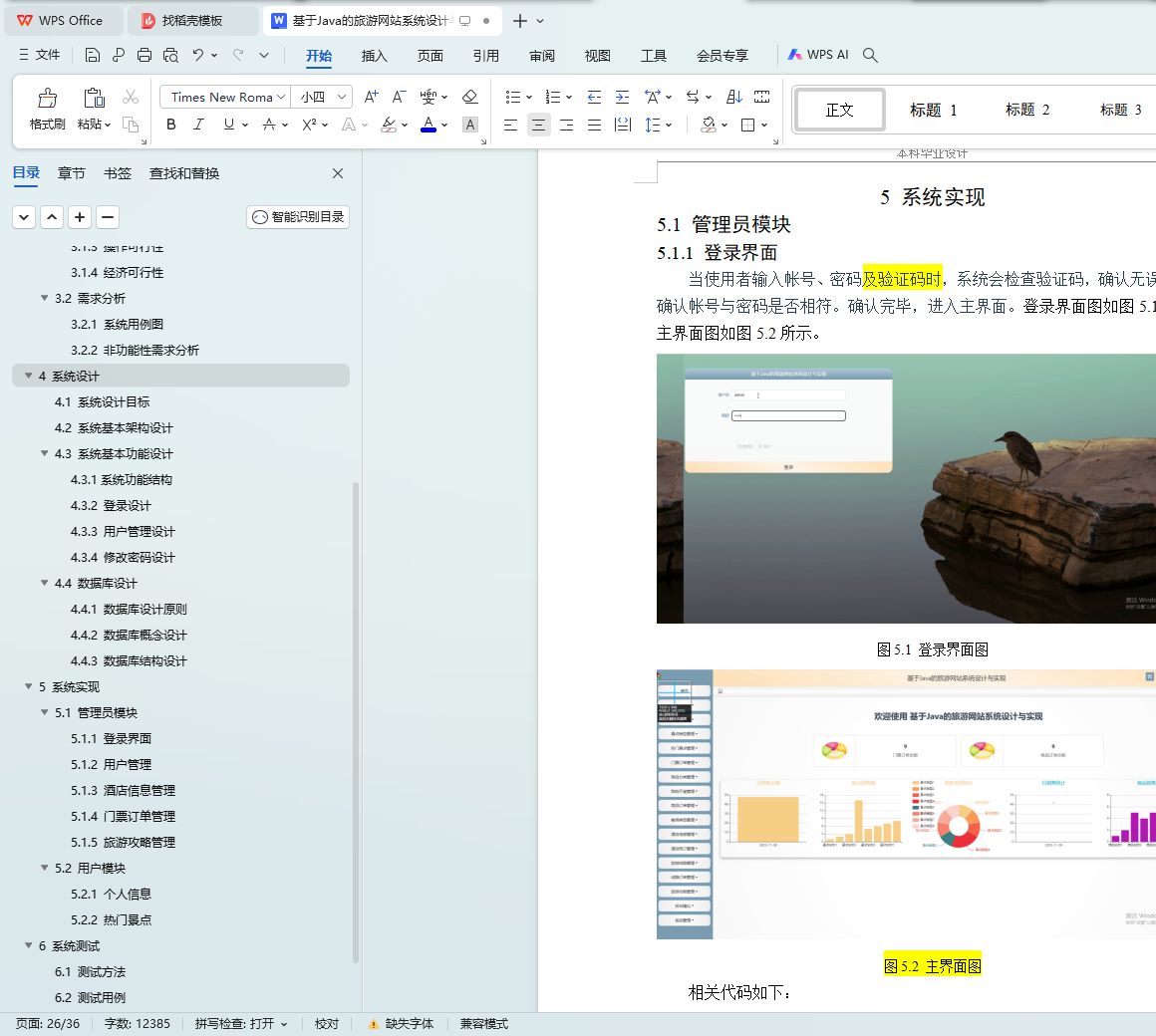This screenshot has width=1156, height=1036.
Task: Switch to 章节 navigation tab
Action: point(72,173)
